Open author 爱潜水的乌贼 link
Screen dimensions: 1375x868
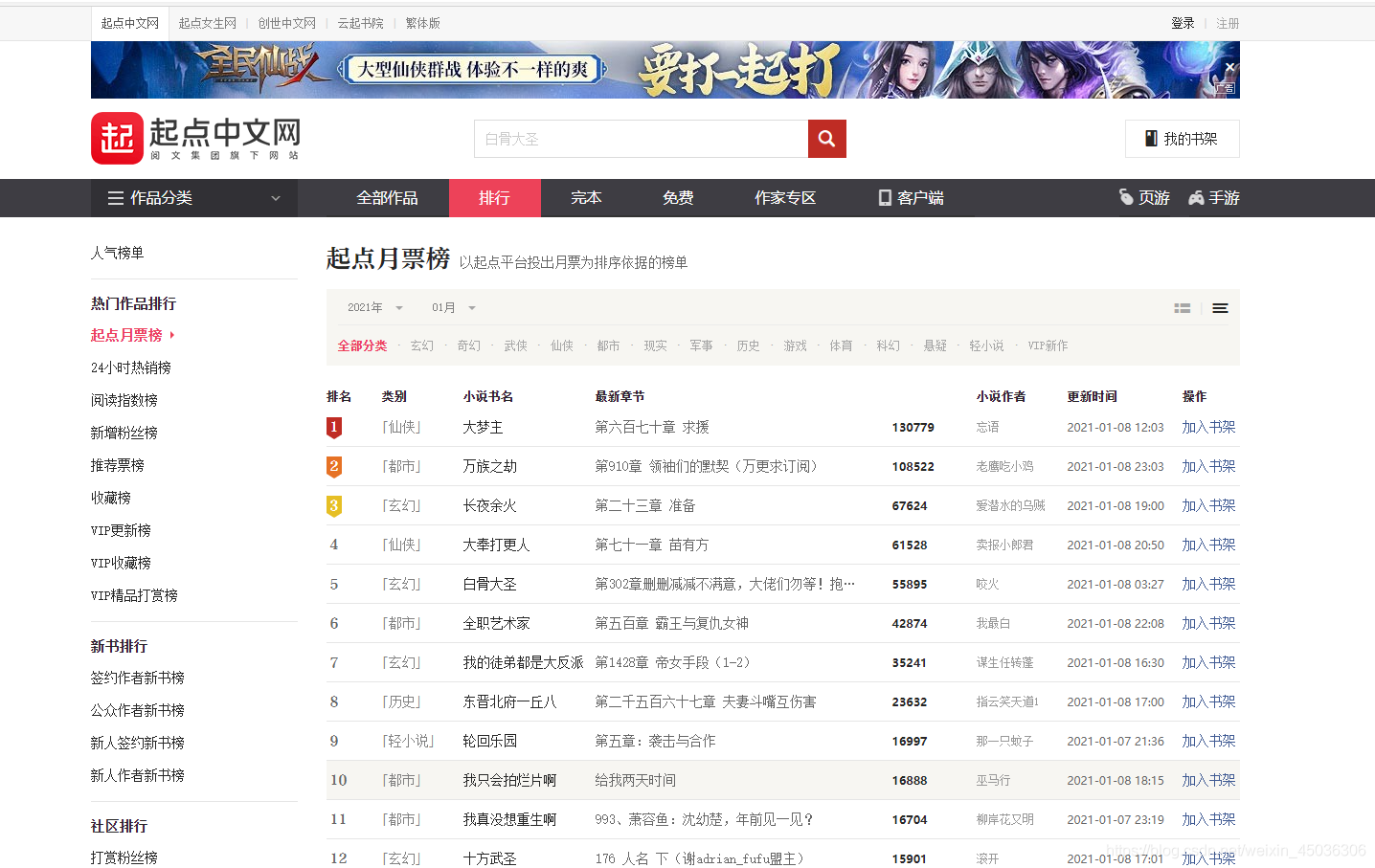click(1010, 505)
